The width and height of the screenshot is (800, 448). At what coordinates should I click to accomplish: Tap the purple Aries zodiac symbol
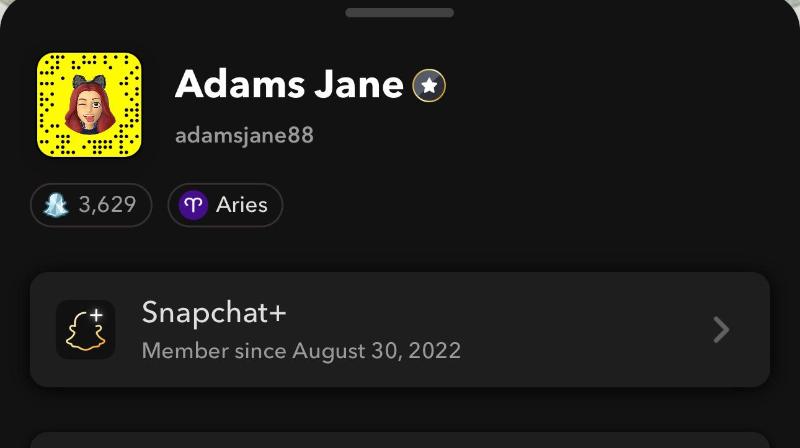pos(193,205)
